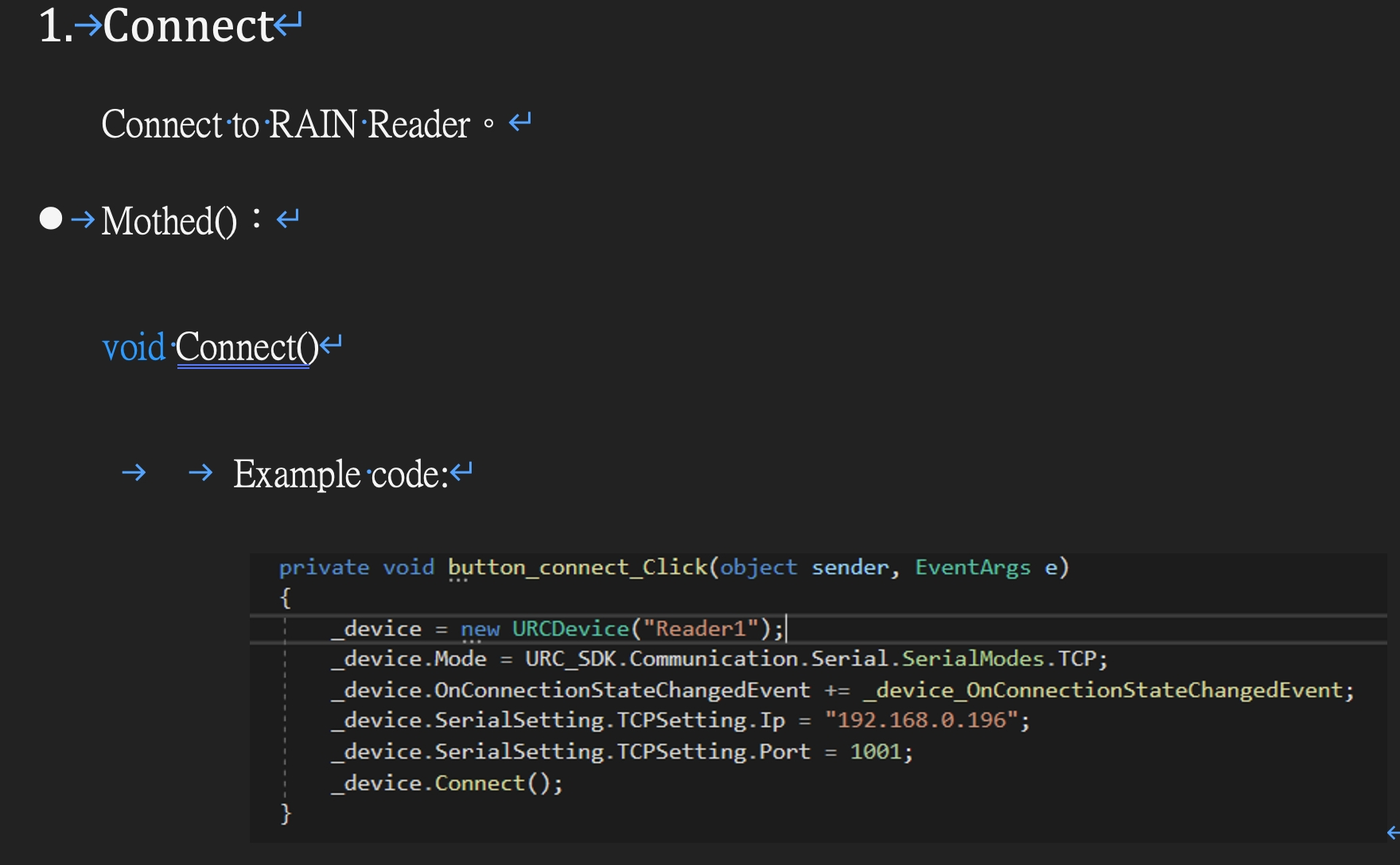Click the 'EventArgs' type in the code
This screenshot has height=865, width=1400.
pos(973,568)
